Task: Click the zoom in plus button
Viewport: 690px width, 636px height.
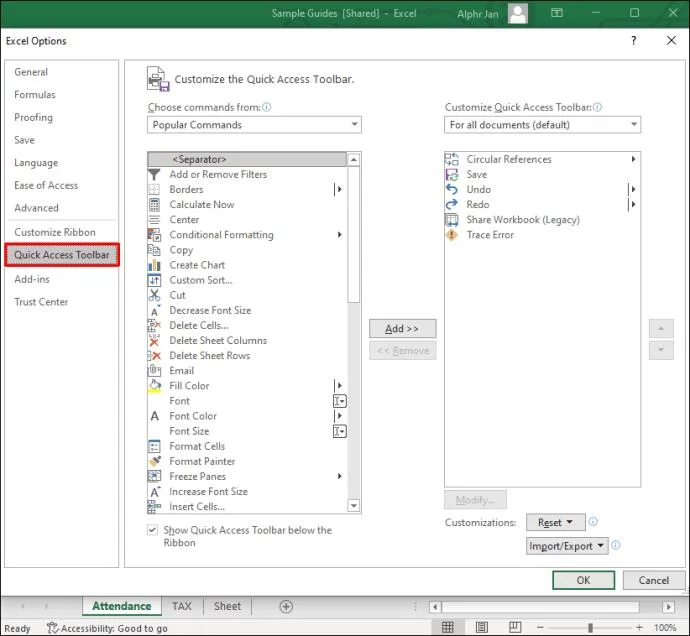Action: (x=639, y=628)
